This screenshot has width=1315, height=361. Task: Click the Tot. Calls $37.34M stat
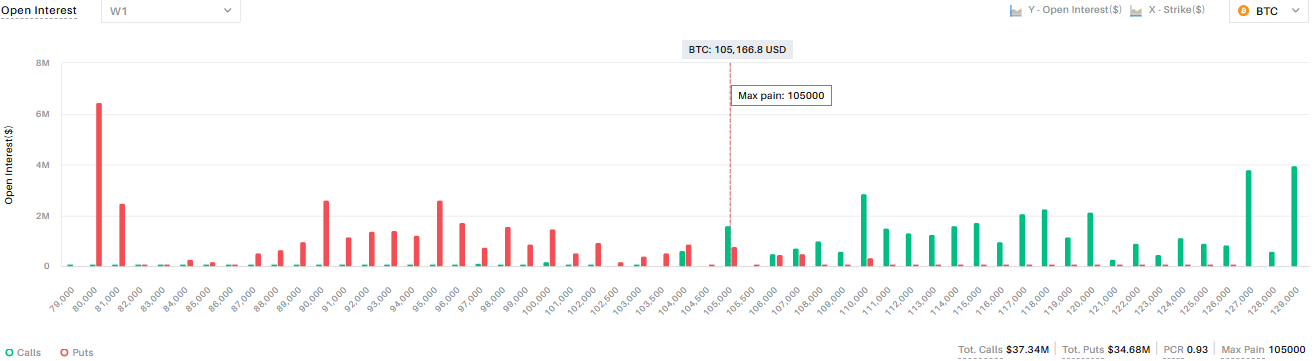(1003, 350)
